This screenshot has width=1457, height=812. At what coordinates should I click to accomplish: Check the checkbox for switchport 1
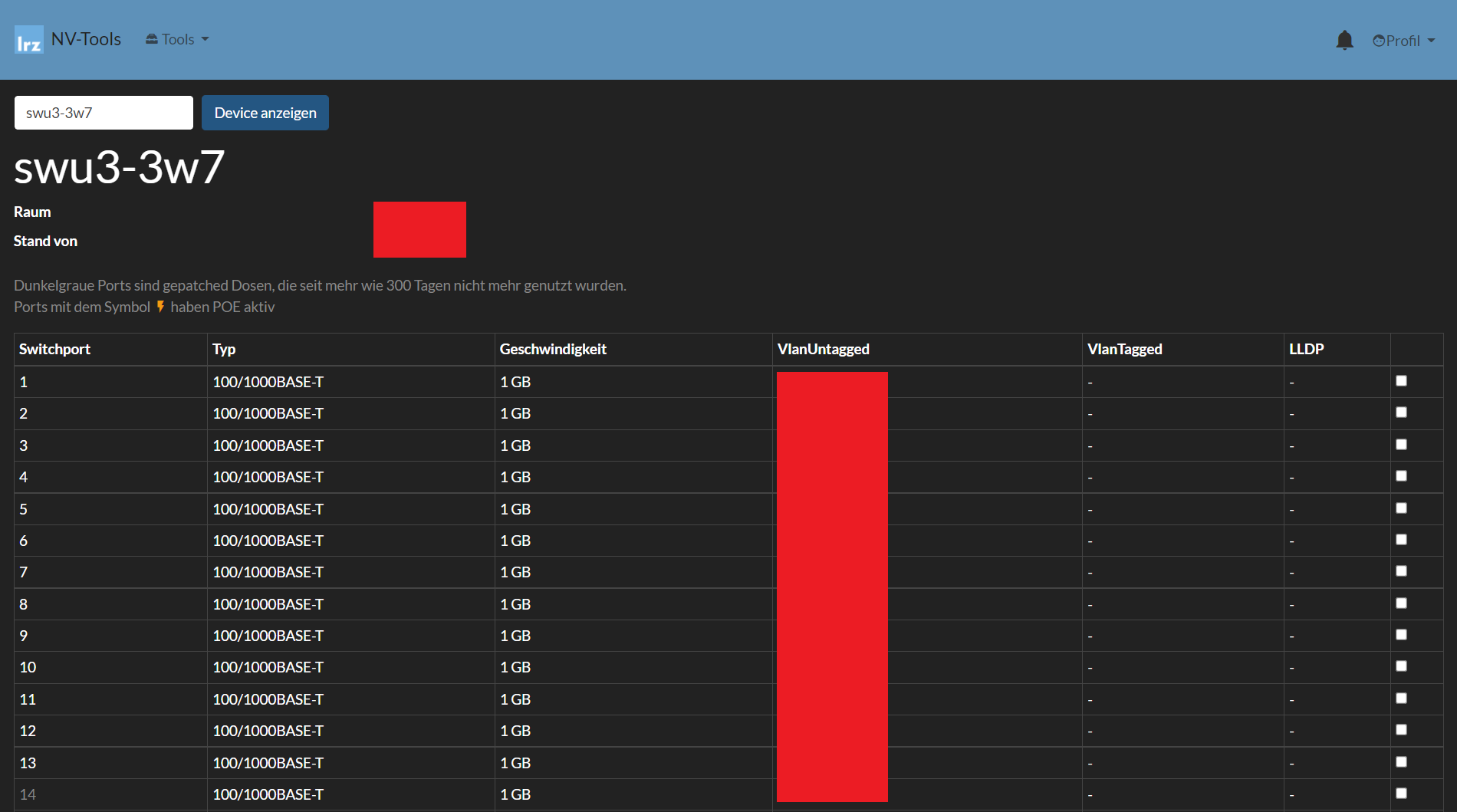tap(1401, 381)
